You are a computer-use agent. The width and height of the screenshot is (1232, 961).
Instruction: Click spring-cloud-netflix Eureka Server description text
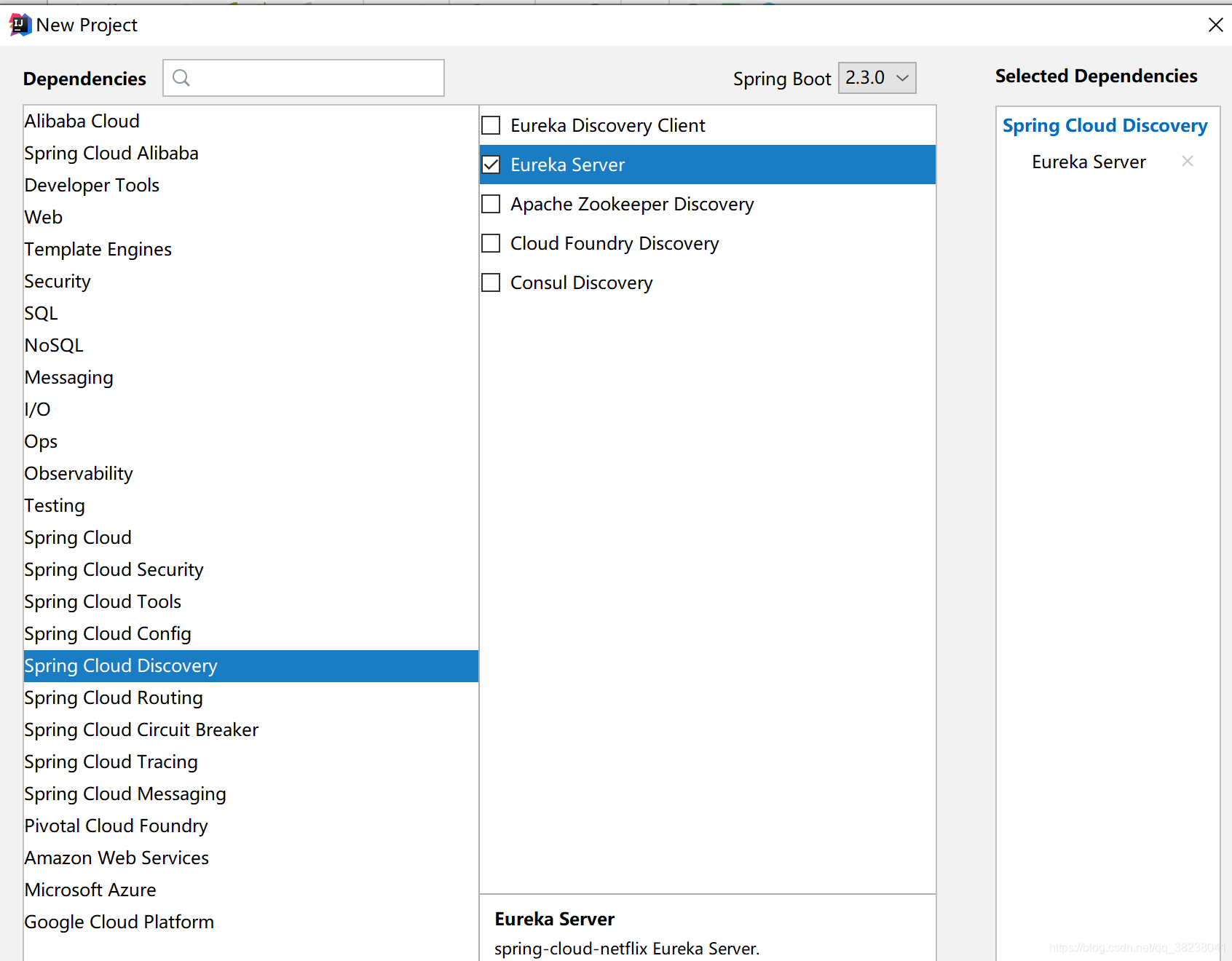coord(626,949)
